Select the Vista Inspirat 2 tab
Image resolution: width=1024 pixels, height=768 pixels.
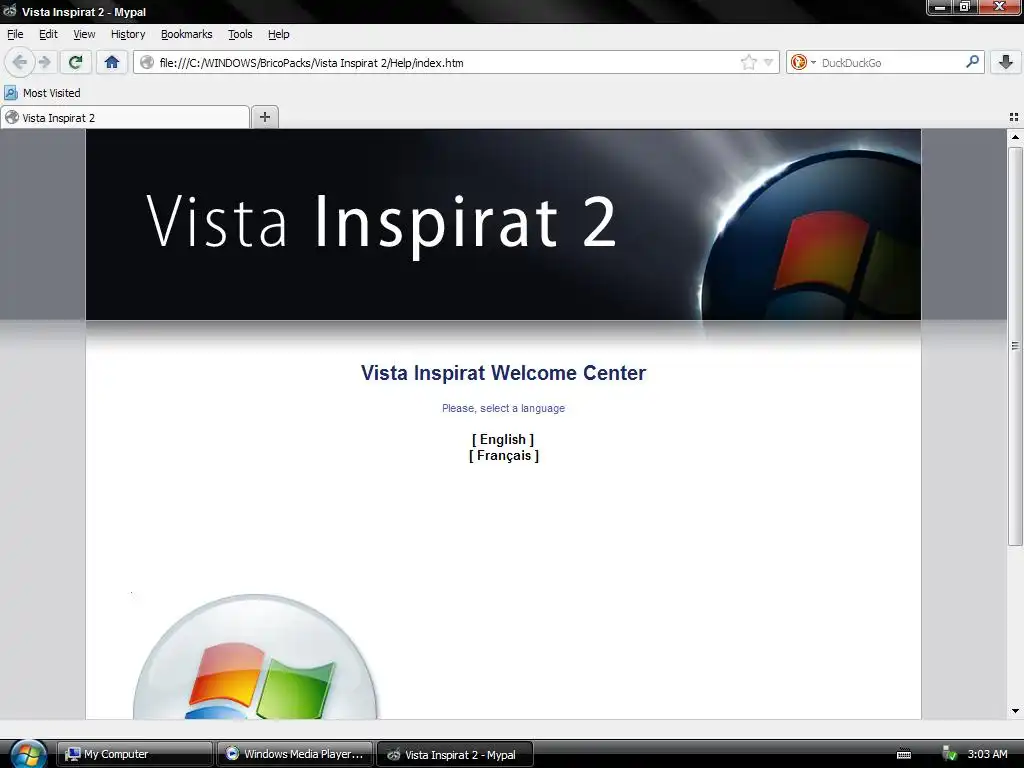[x=125, y=118]
